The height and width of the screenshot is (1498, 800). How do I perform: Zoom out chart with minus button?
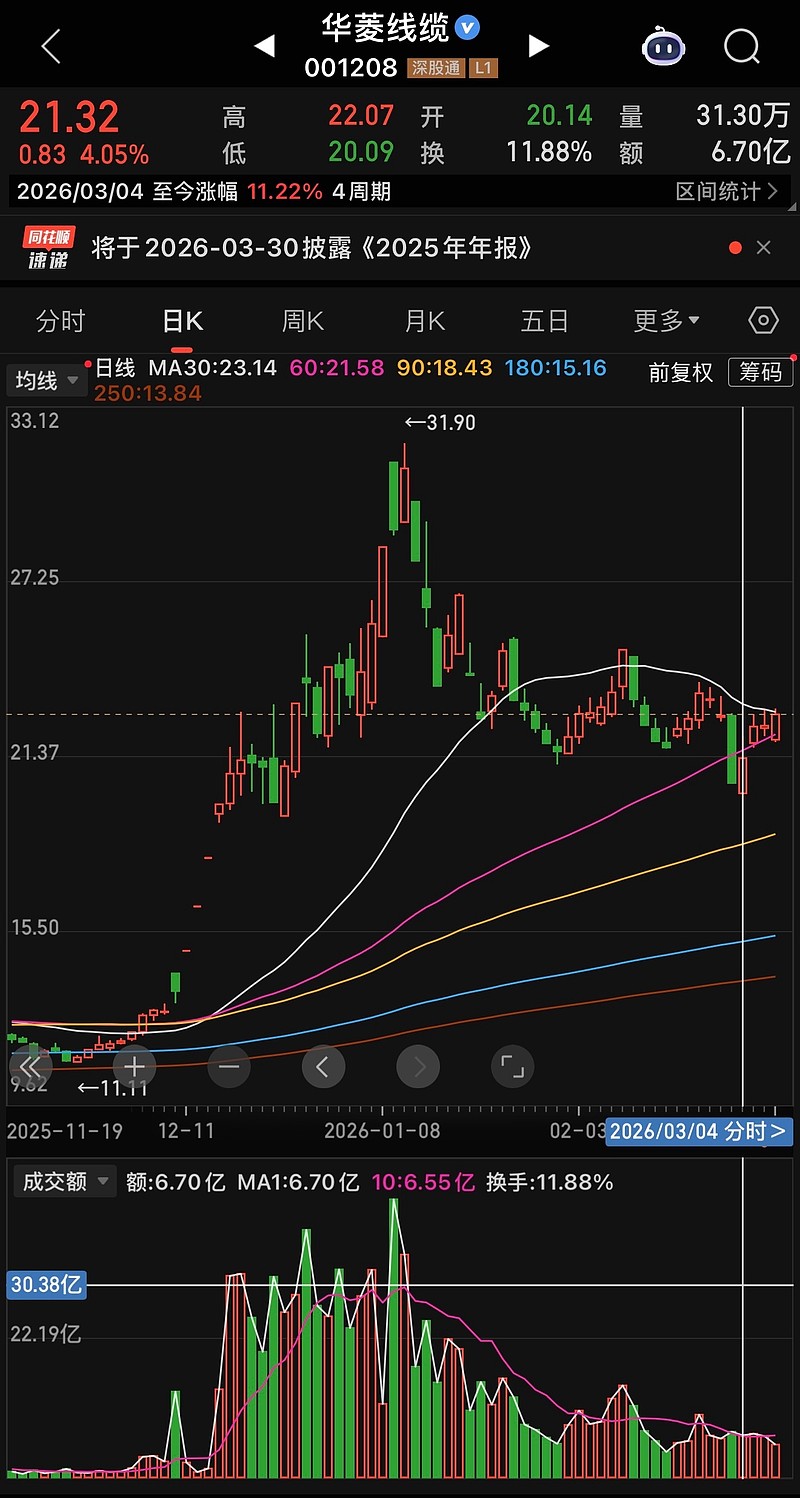point(229,1067)
